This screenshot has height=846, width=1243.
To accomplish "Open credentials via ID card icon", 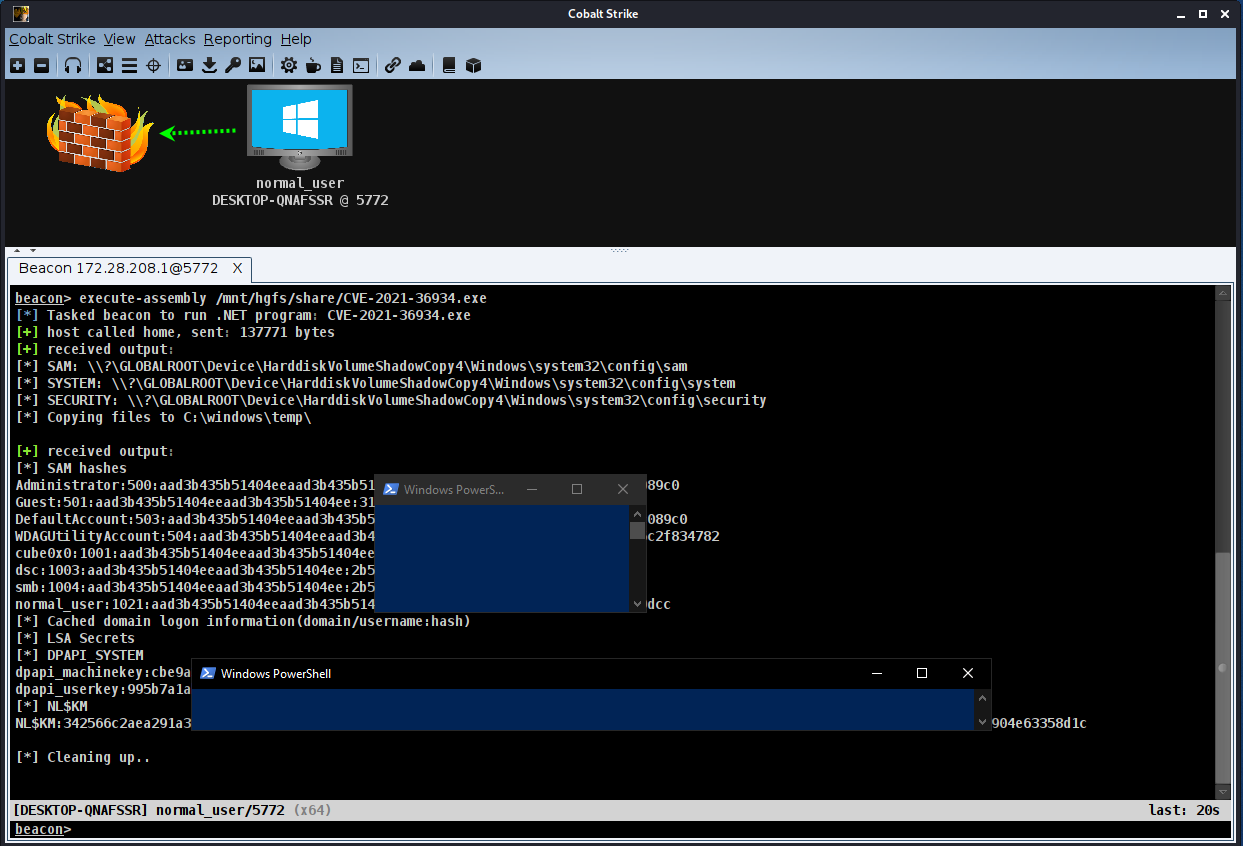I will tap(185, 65).
